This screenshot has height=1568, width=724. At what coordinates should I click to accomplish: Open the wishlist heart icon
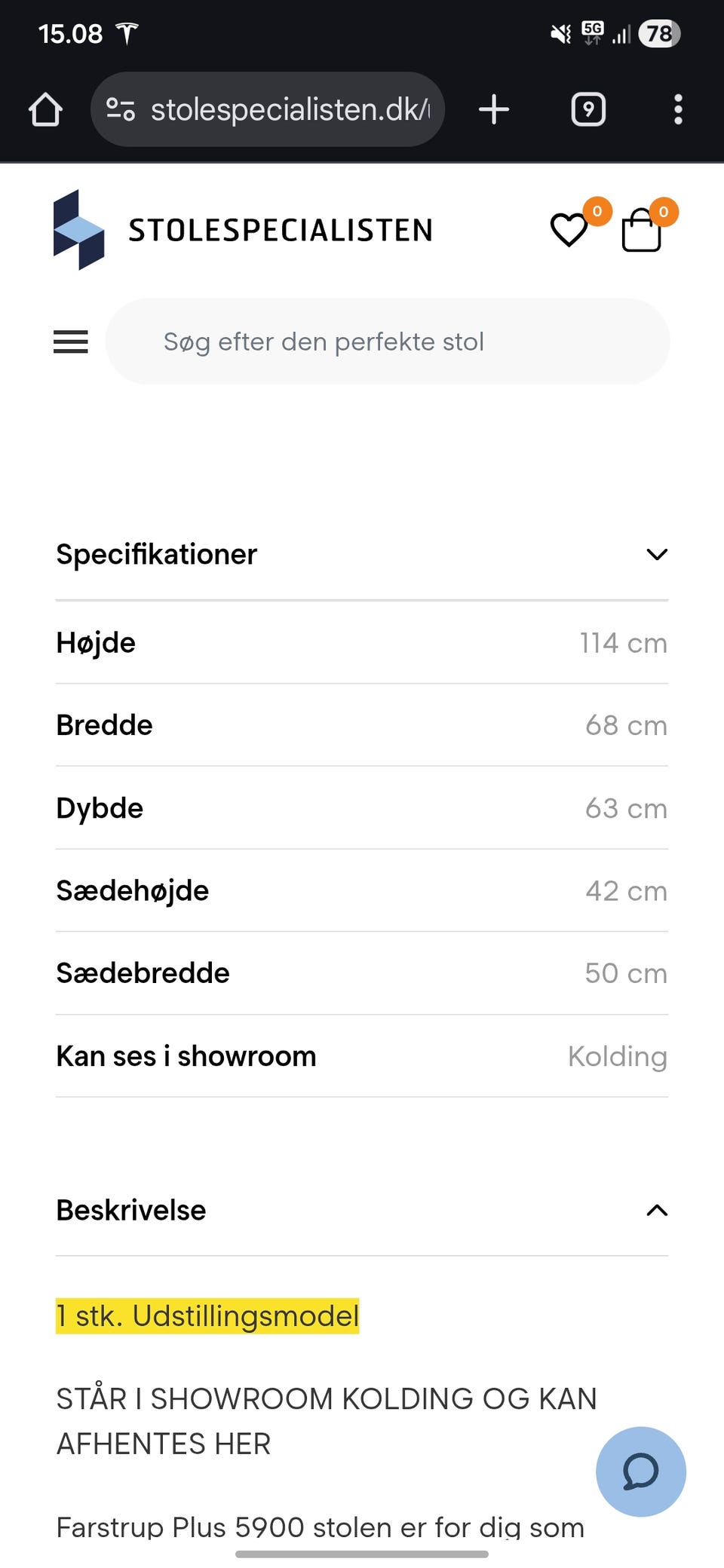click(x=569, y=229)
